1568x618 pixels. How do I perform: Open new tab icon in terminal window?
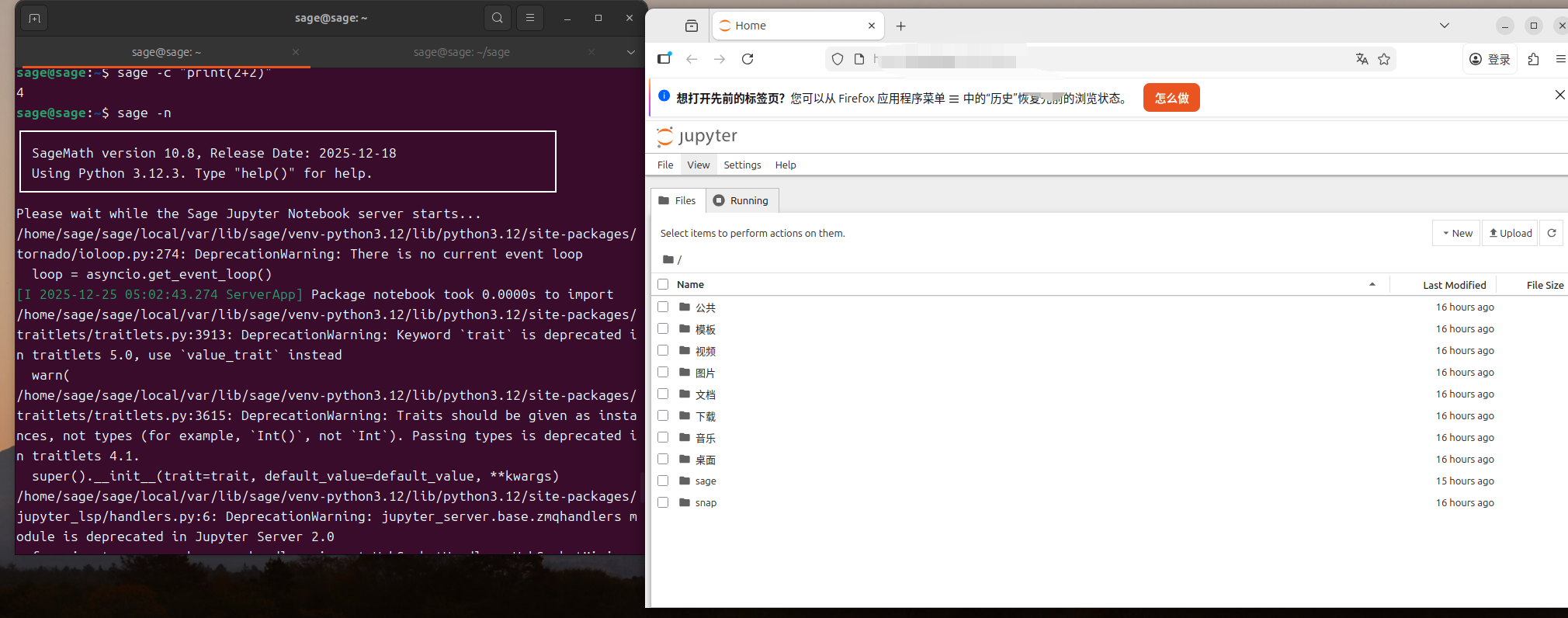coord(34,18)
